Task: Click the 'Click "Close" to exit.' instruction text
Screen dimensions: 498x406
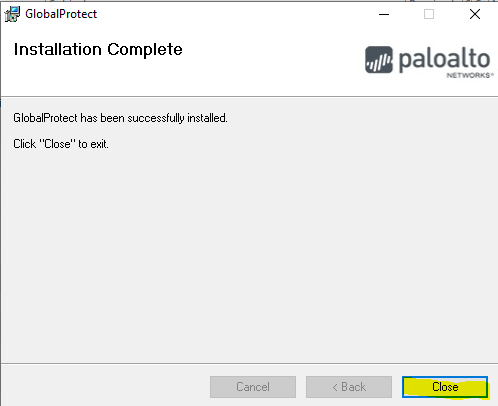Action: click(x=61, y=144)
